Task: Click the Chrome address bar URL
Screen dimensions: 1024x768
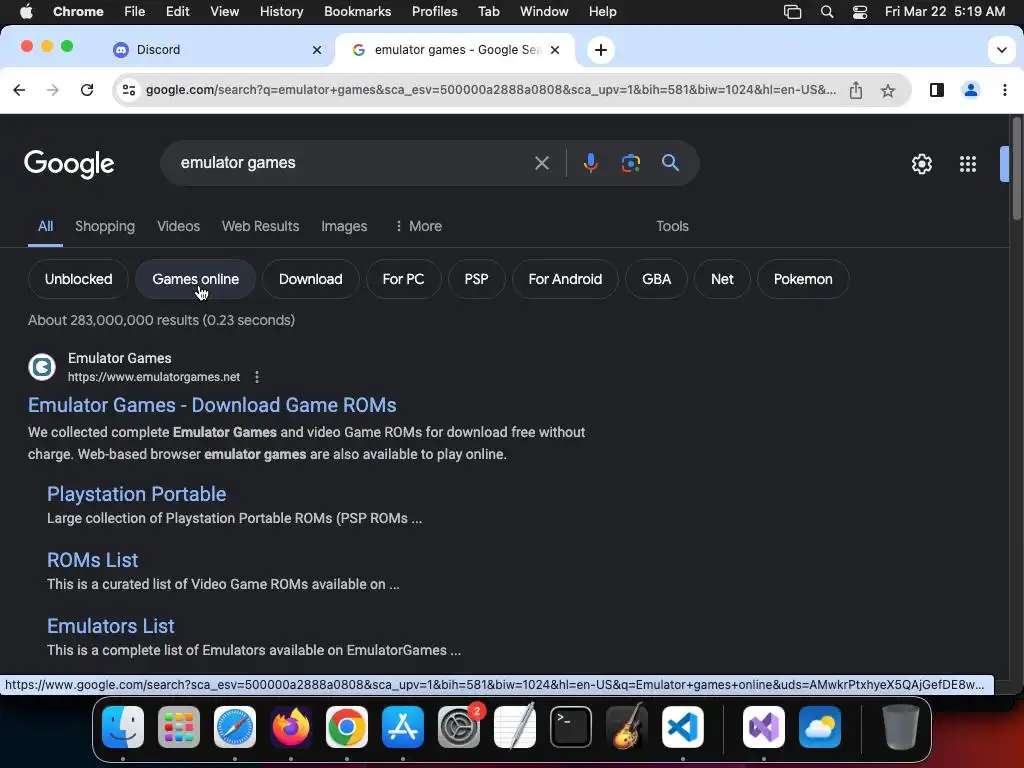Action: point(490,90)
